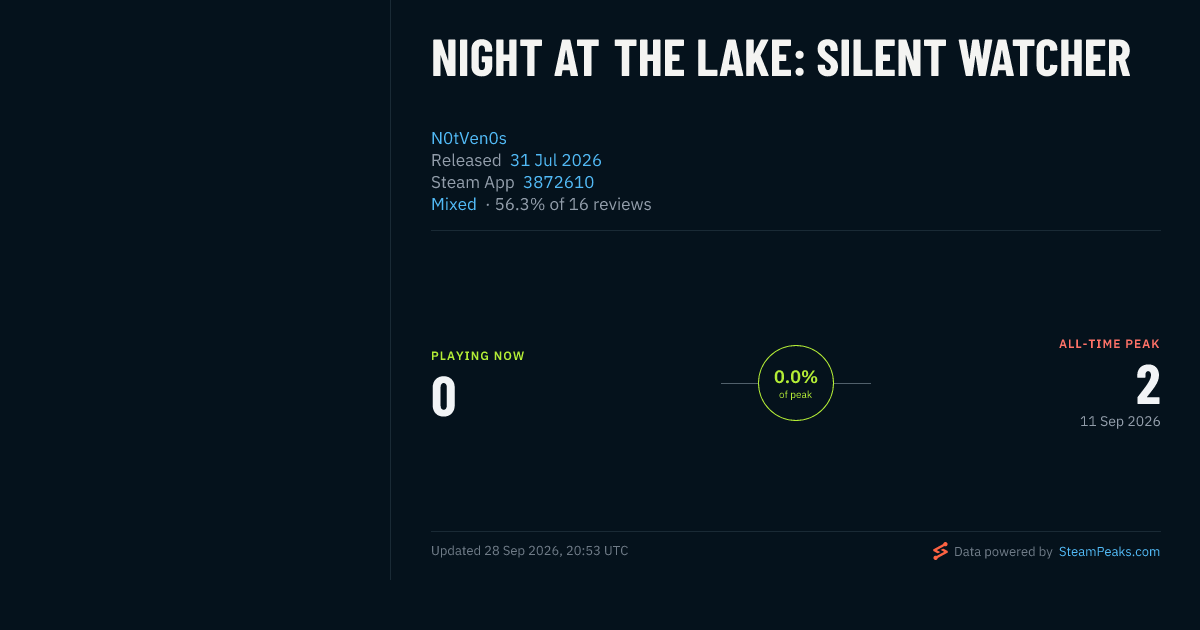1200x630 pixels.
Task: Click the Steam App label
Action: (473, 182)
